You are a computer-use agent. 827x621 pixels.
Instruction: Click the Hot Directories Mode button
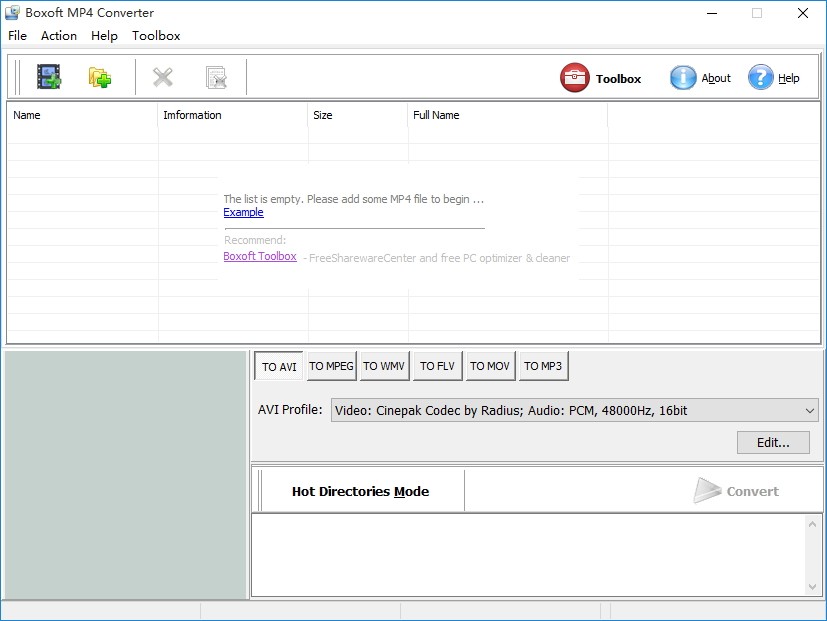coord(361,491)
